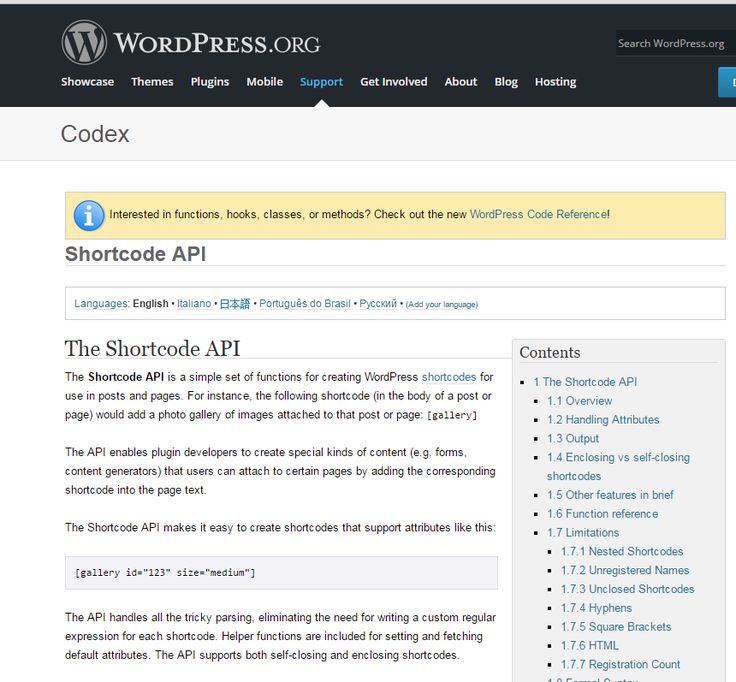736x682 pixels.
Task: Switch to Japanese 日本語 language
Action: (235, 304)
